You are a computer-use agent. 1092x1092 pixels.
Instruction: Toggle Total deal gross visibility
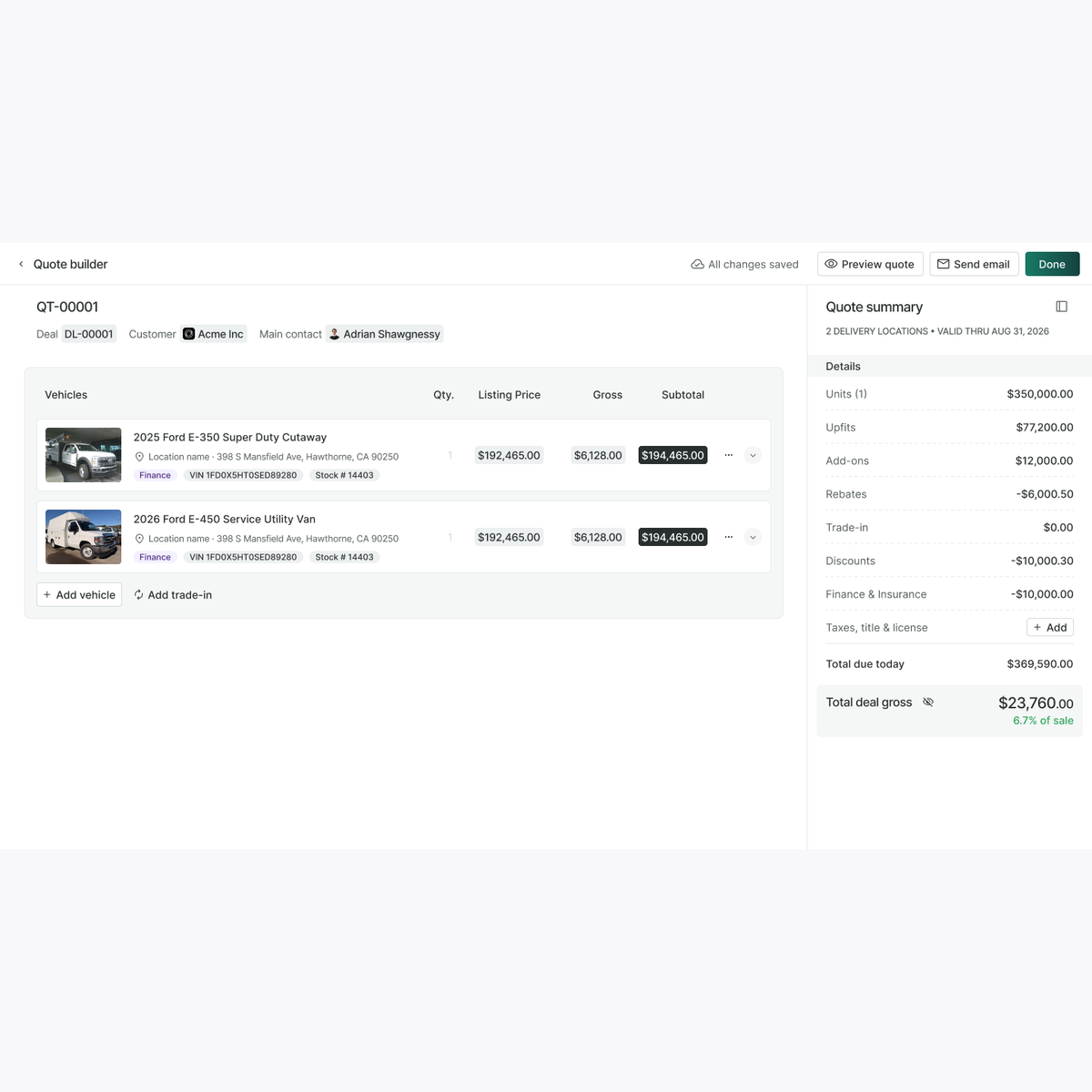click(928, 703)
